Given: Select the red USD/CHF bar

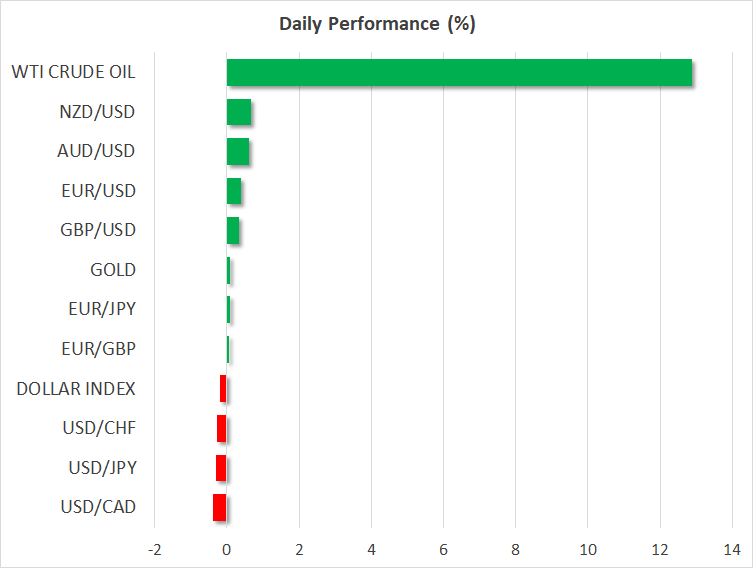Looking at the screenshot, I should point(222,429).
